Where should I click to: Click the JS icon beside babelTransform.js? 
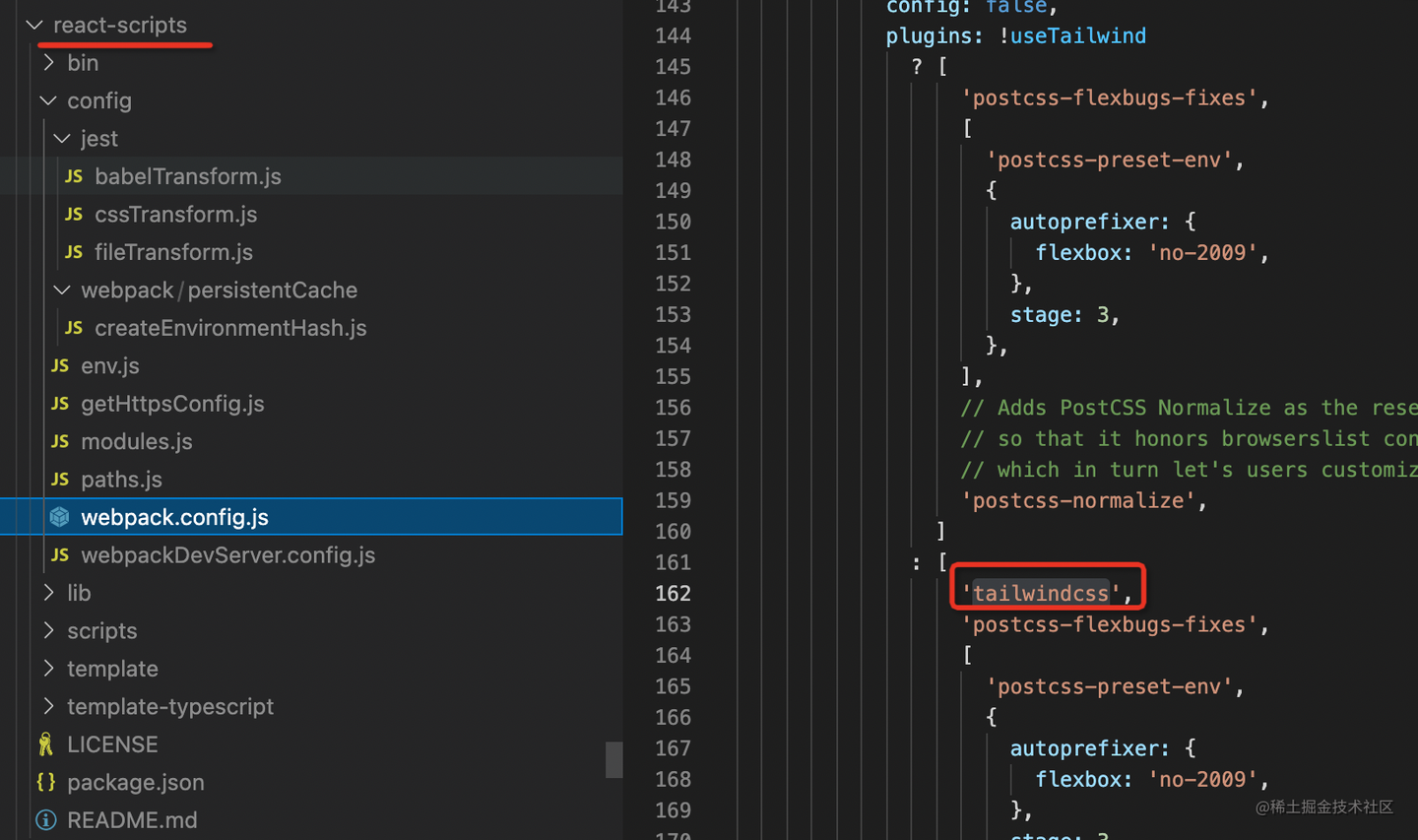coord(74,176)
